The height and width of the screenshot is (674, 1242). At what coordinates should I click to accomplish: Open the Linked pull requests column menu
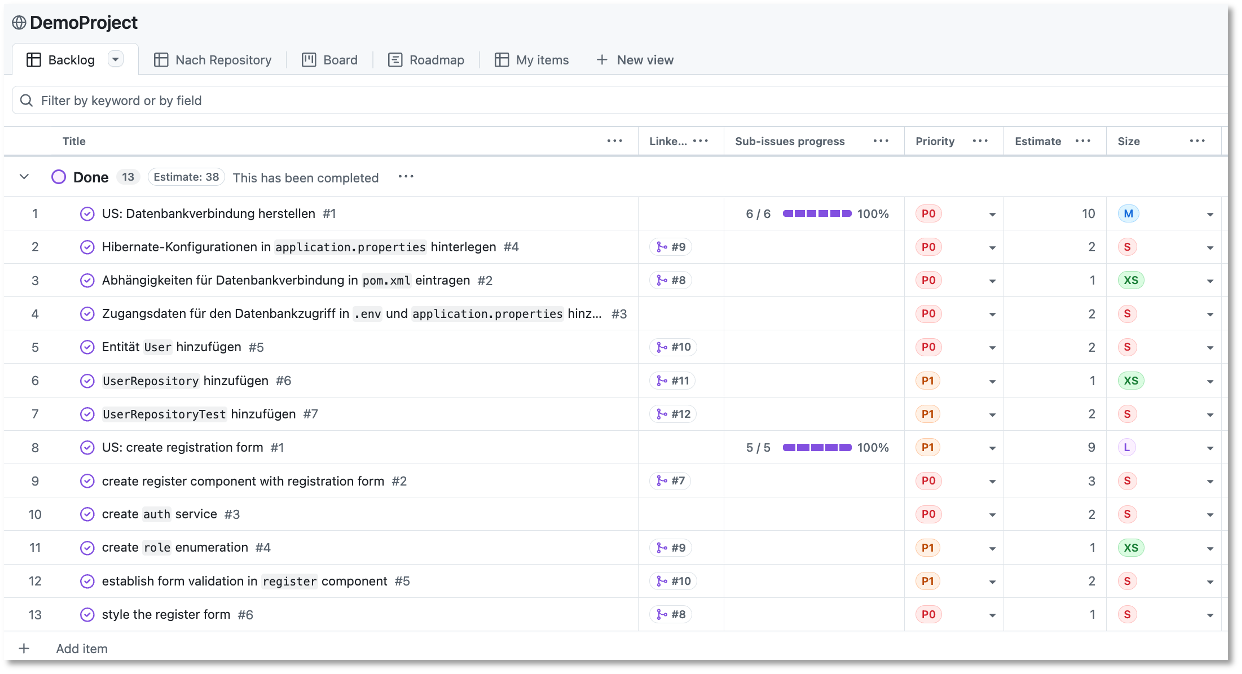click(700, 141)
